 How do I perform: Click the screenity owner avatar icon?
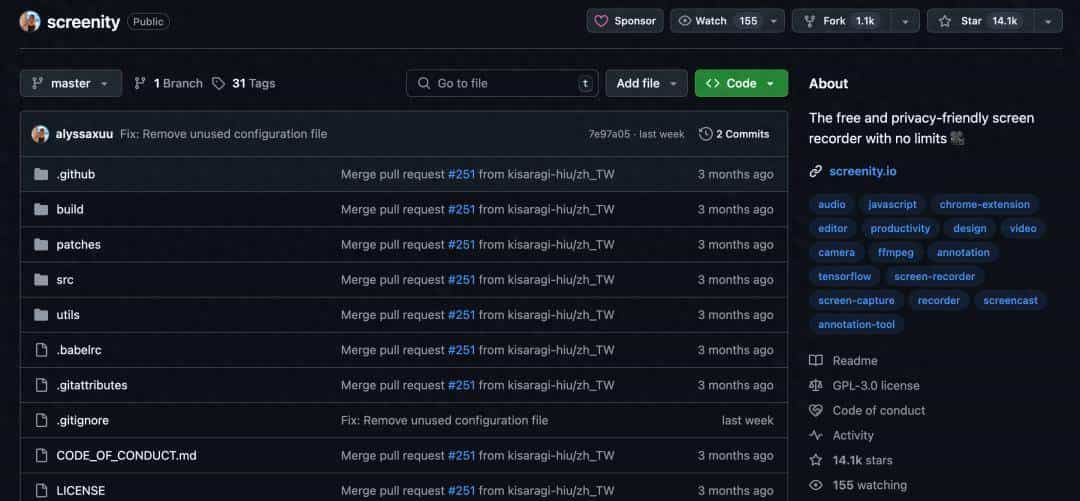pyautogui.click(x=30, y=21)
